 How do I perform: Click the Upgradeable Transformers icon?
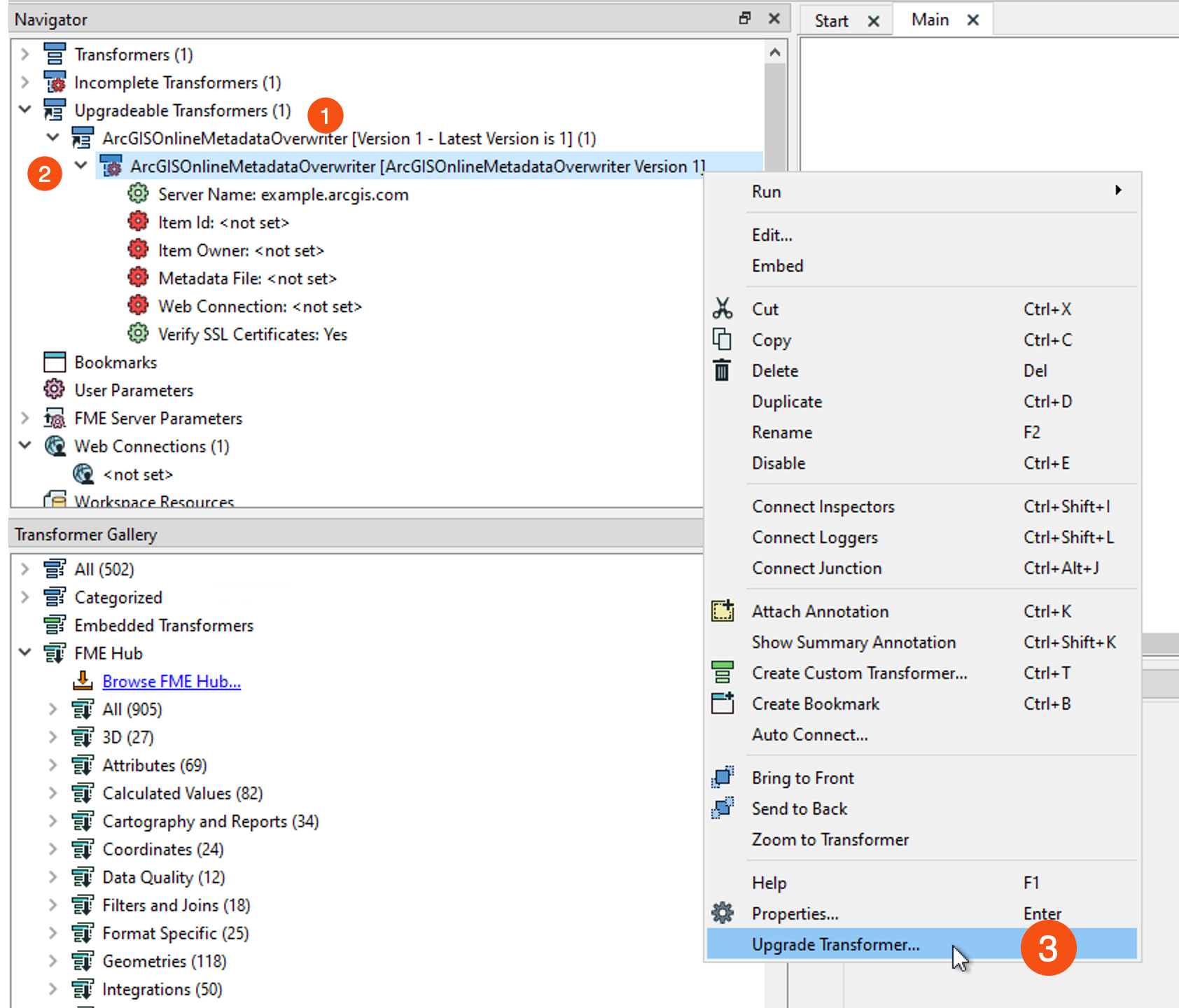pos(55,110)
